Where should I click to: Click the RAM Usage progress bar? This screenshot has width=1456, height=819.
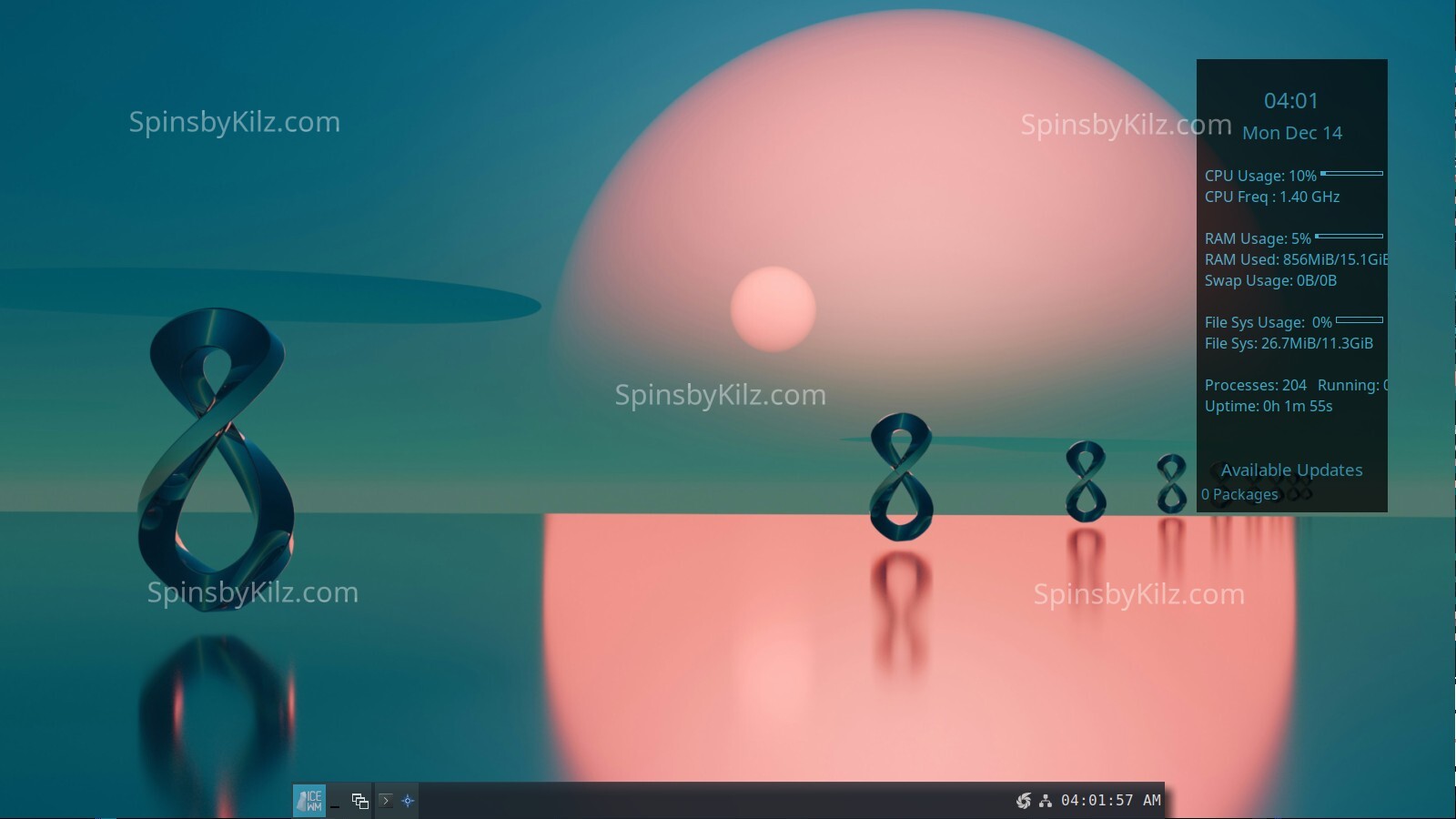click(x=1349, y=237)
